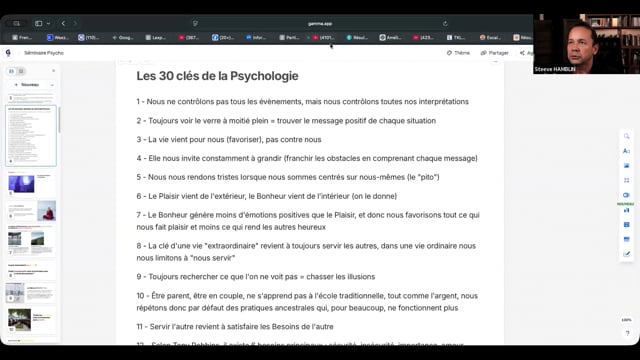Click key 9 'Toujours rechercher ce que l'on ne voit pas'
The image size is (640, 360).
click(x=256, y=277)
